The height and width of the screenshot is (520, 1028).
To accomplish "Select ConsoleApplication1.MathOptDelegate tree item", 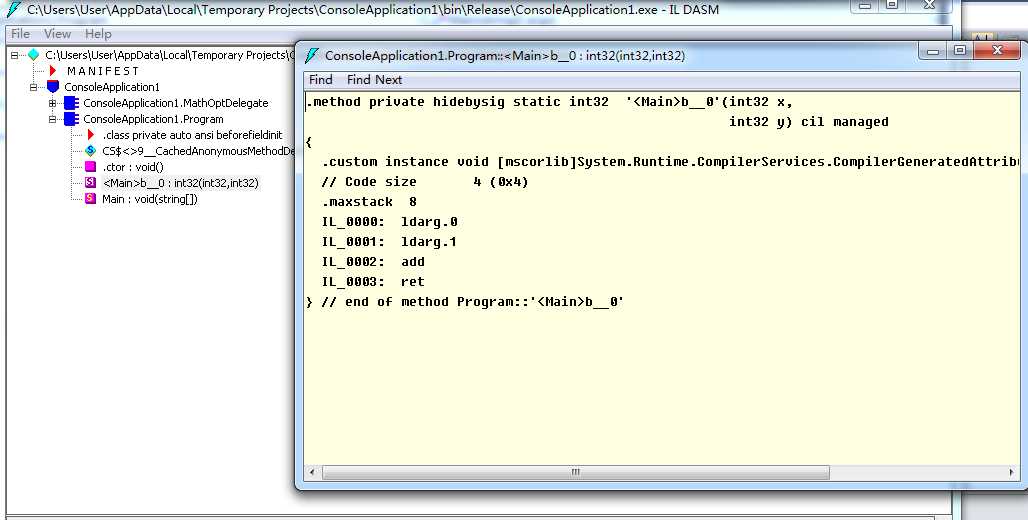I will point(176,103).
